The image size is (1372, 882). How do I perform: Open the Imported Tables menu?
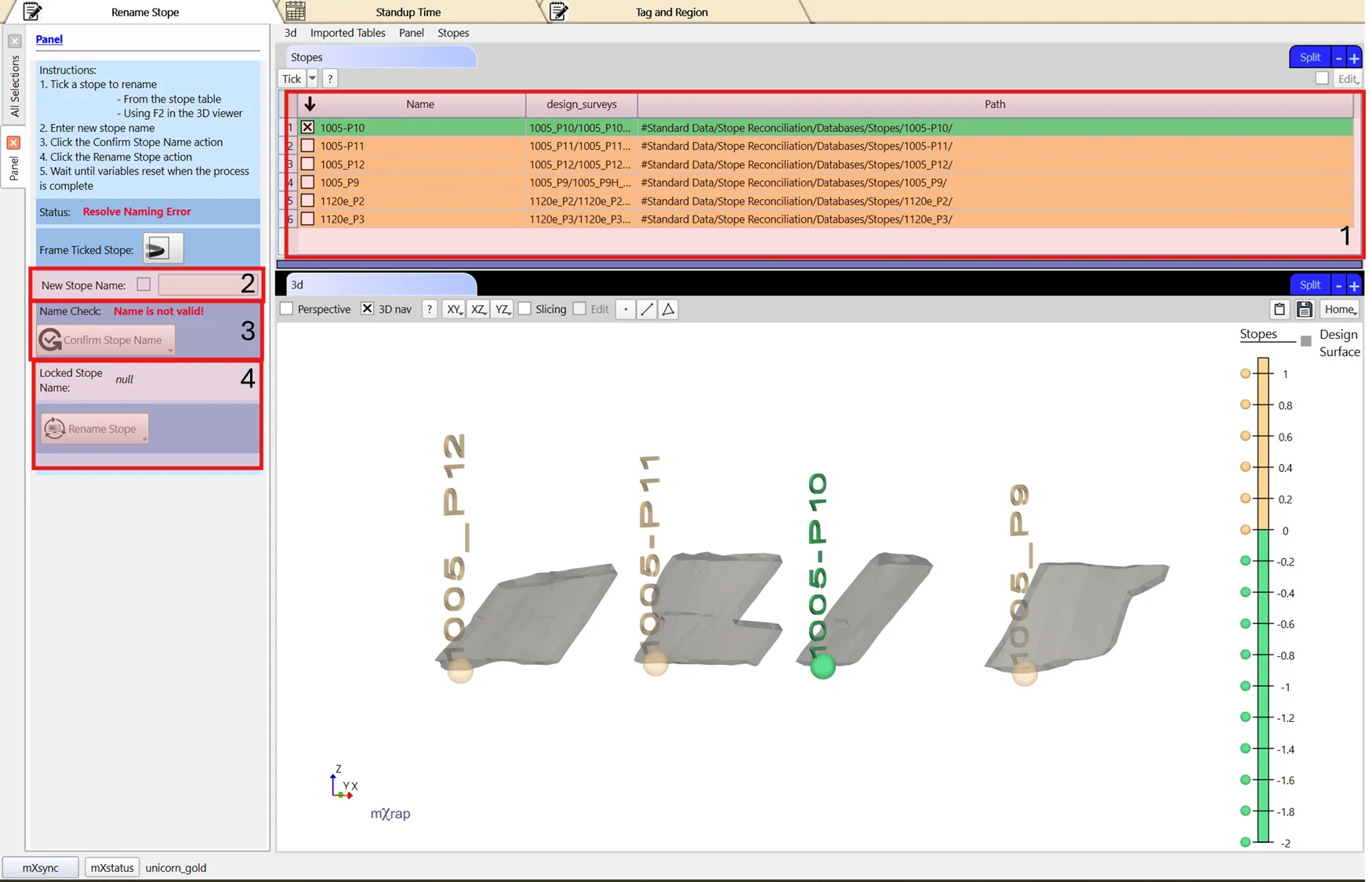point(347,33)
